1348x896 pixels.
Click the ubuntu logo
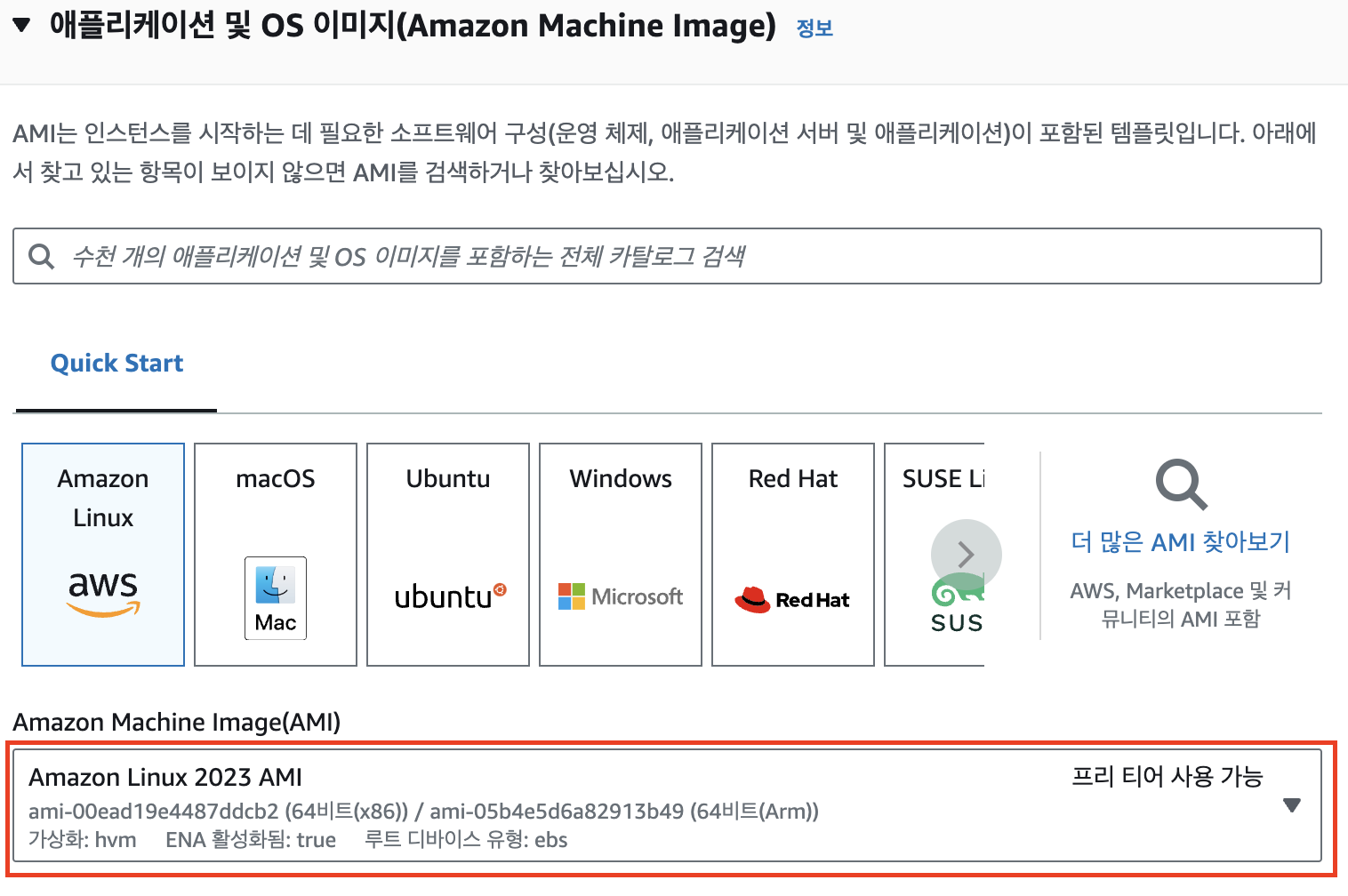click(450, 596)
